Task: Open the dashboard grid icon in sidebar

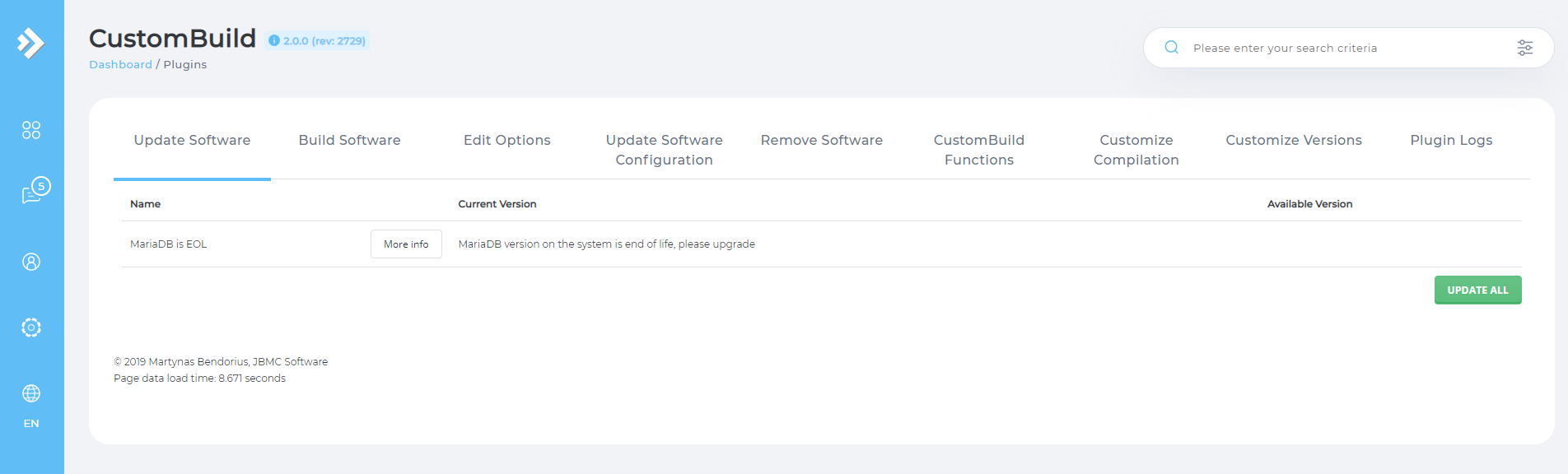Action: (x=31, y=130)
